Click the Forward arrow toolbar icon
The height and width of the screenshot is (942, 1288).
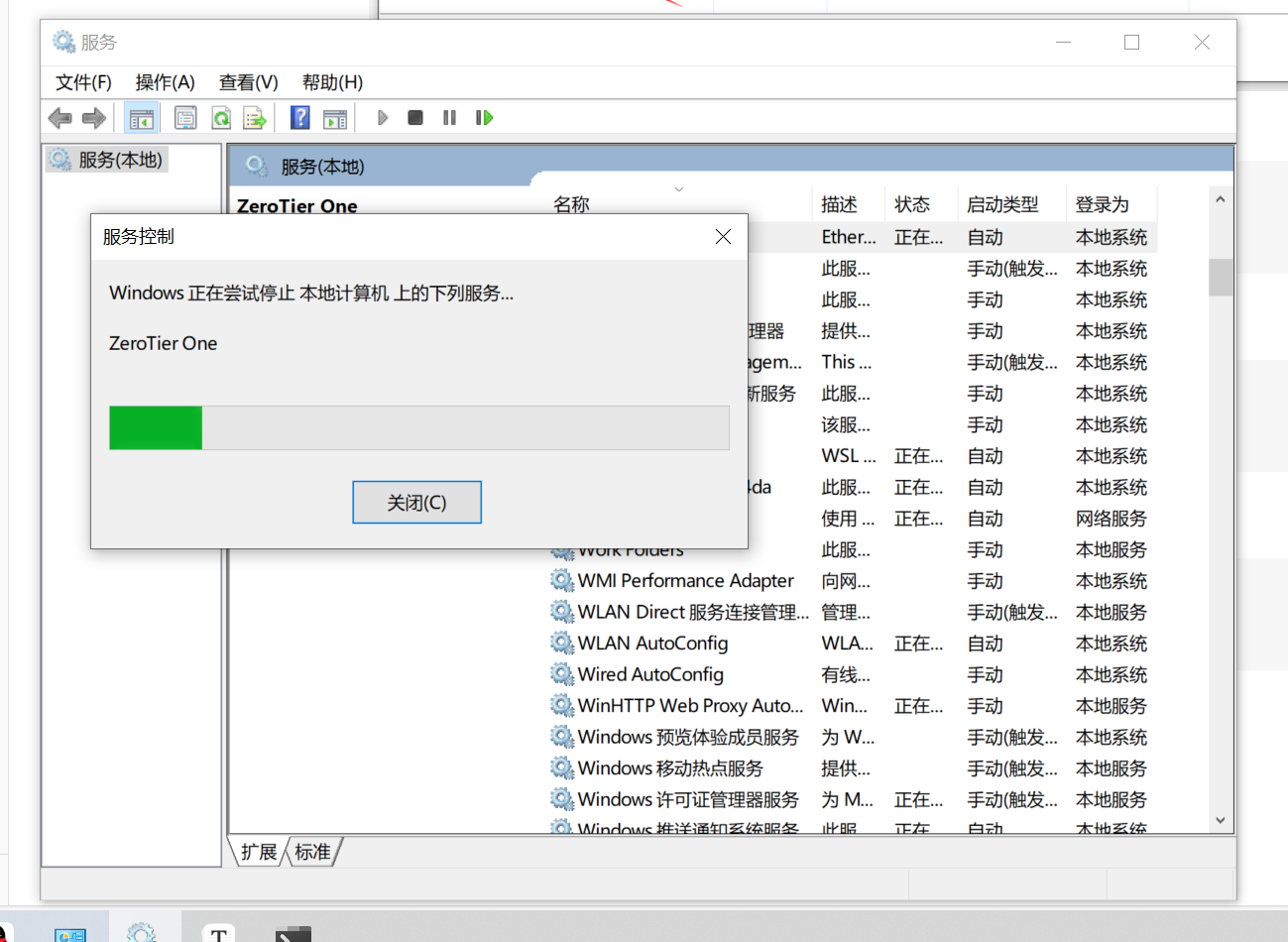coord(94,118)
